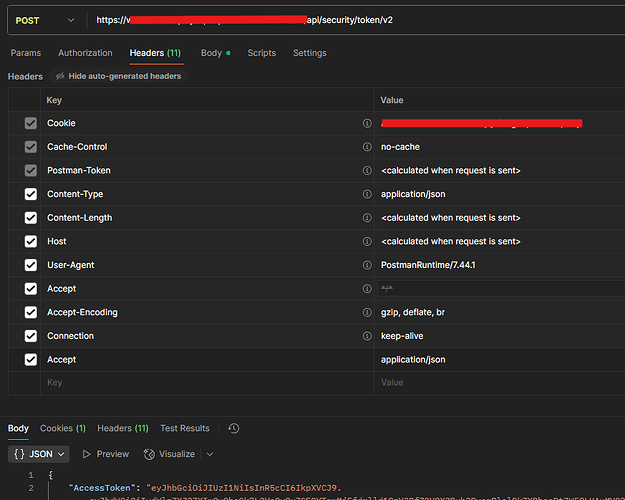Click info icon in Connection row
Viewport: 625px width, 500px height.
click(367, 336)
